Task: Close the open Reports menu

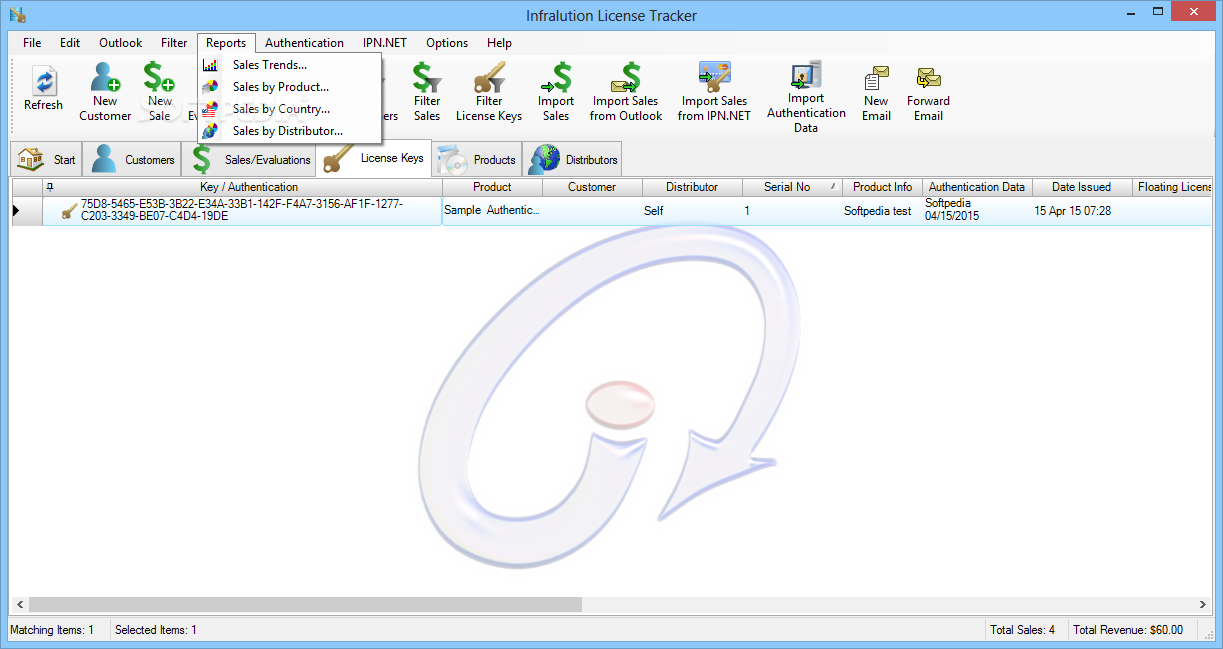Action: 226,43
